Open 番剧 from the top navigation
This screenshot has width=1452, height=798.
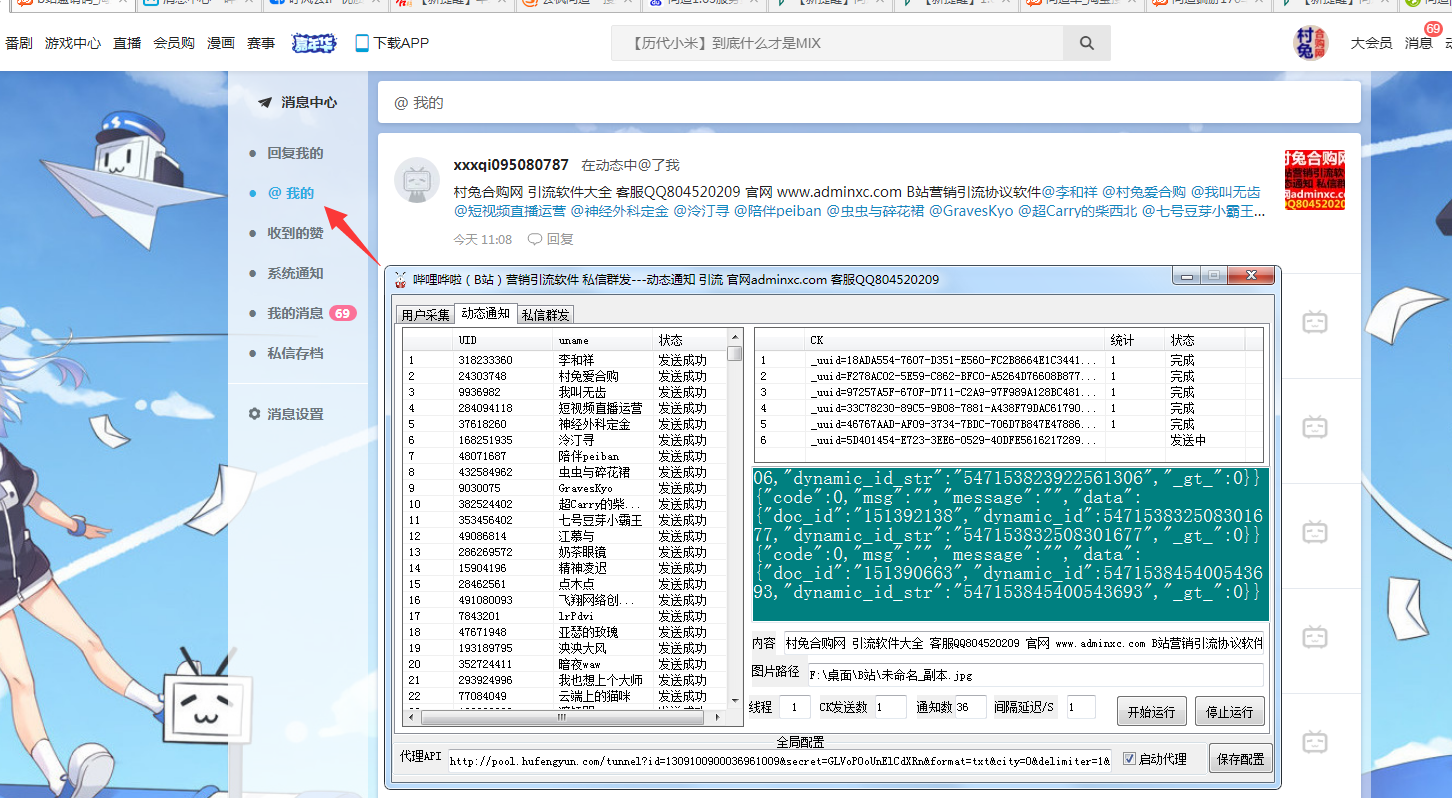tap(19, 42)
